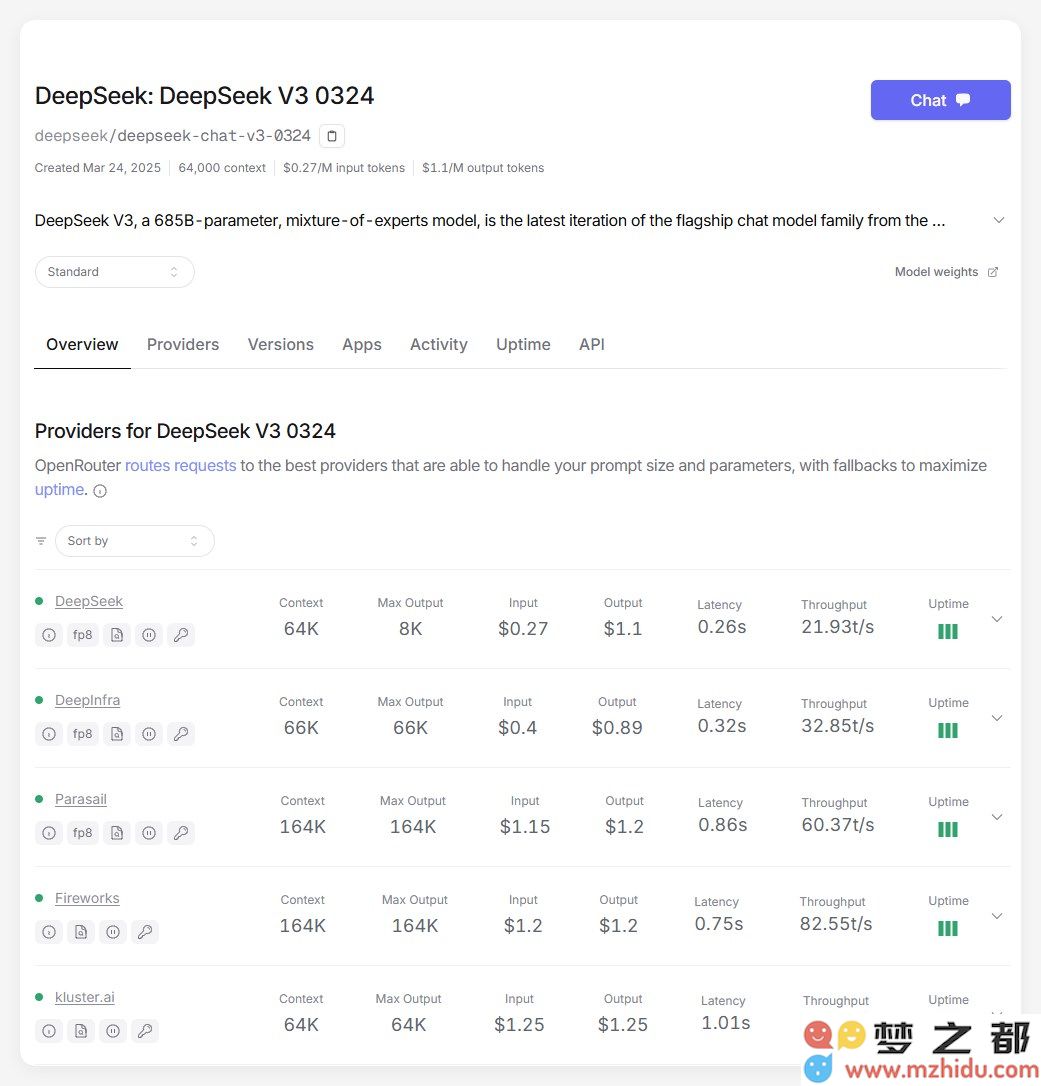Image resolution: width=1041 pixels, height=1086 pixels.
Task: Open the info icon in the Parasail provider row
Action: (x=48, y=833)
